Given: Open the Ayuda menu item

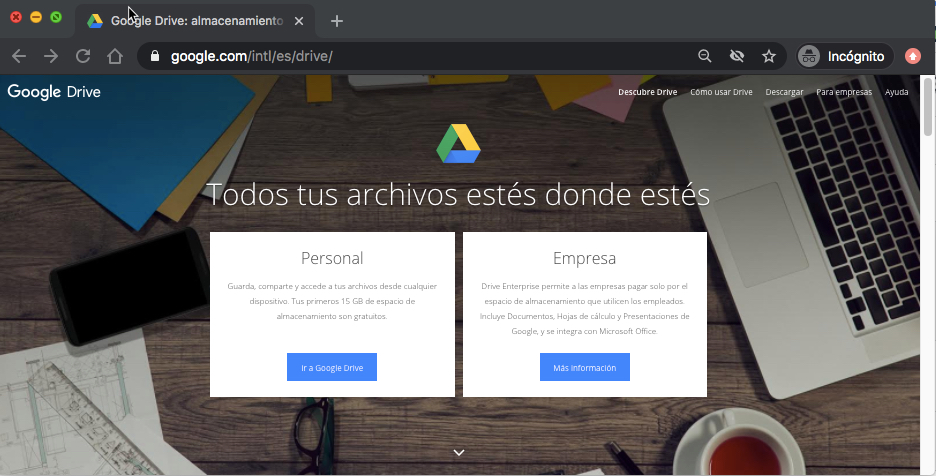Looking at the screenshot, I should click(897, 92).
